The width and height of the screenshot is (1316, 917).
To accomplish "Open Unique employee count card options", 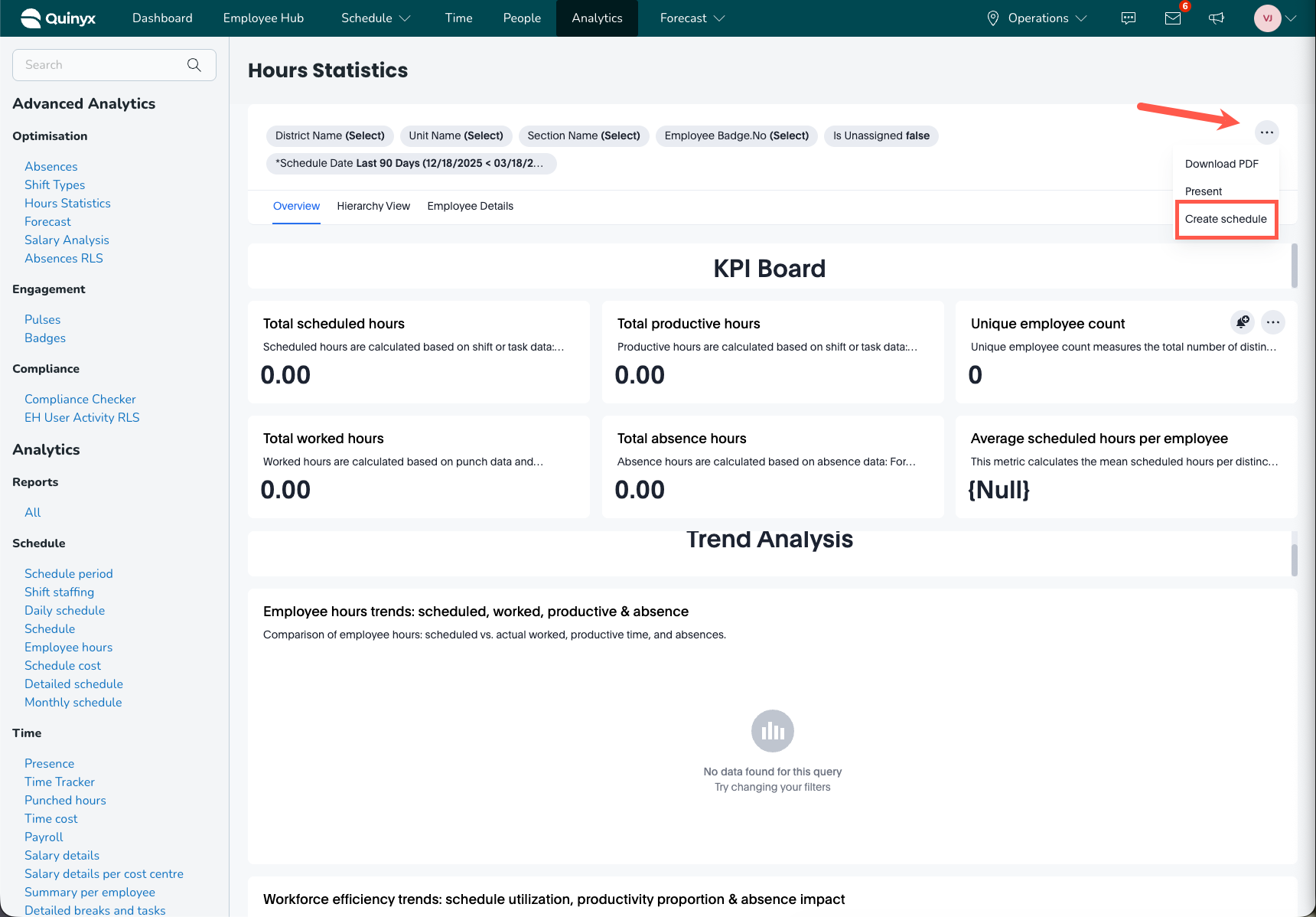I will coord(1273,322).
